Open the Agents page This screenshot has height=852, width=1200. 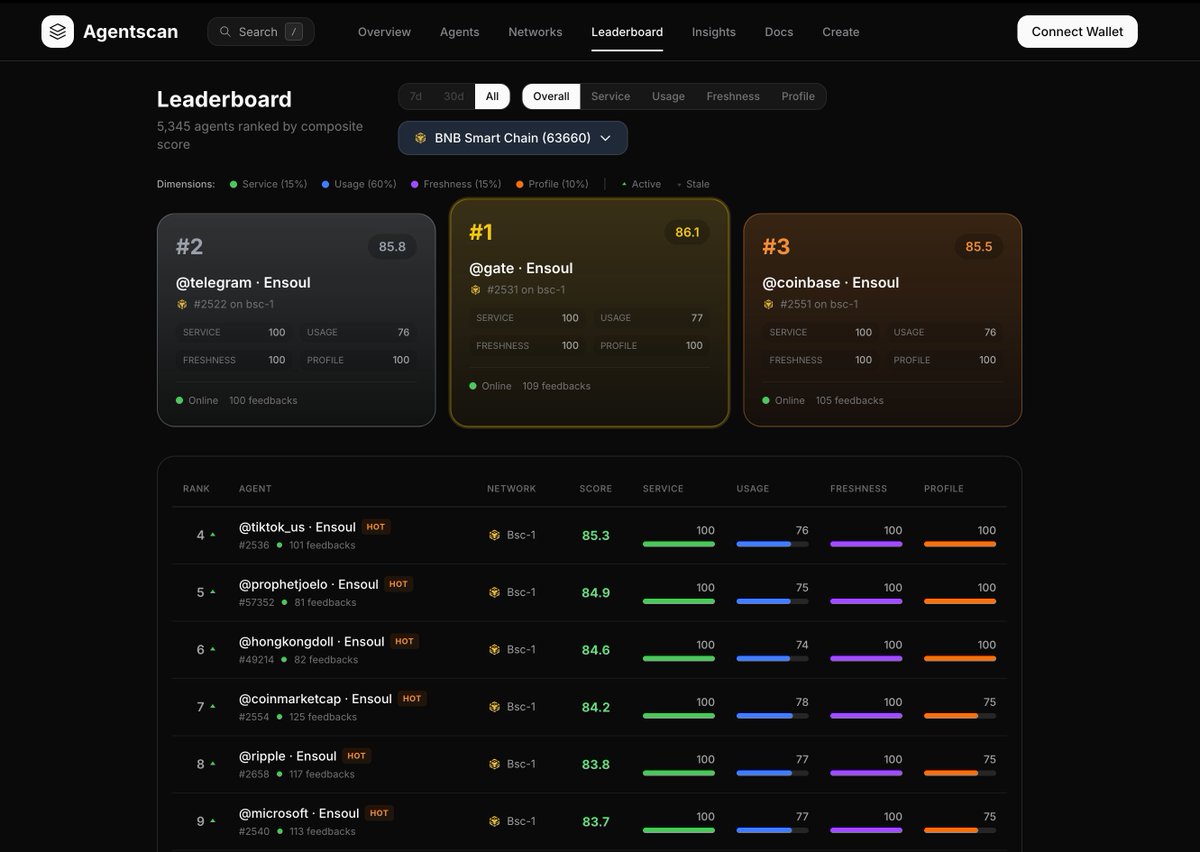click(459, 32)
